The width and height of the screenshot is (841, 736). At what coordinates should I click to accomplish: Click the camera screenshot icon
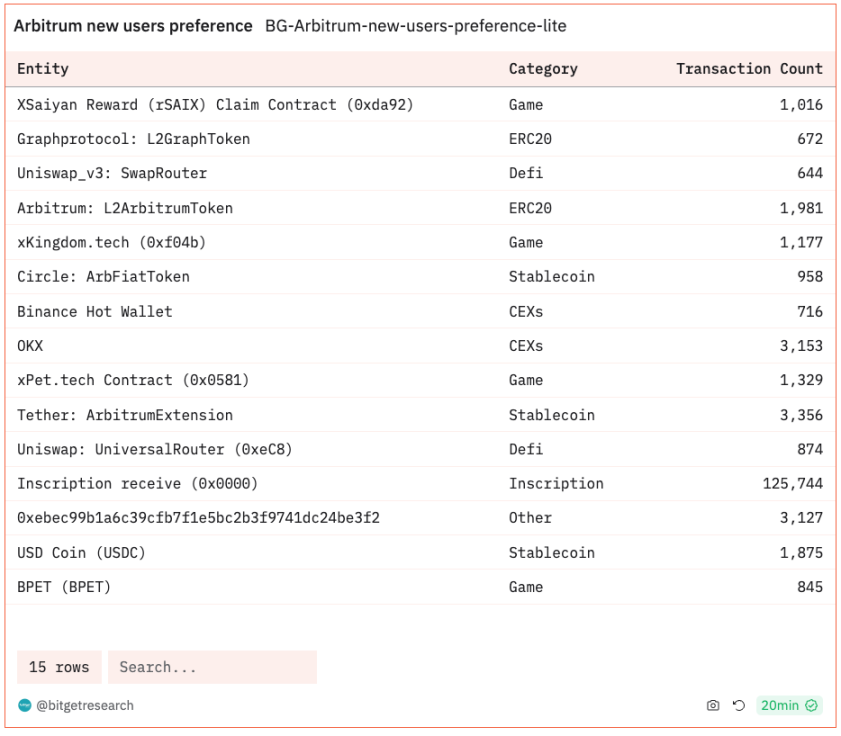coord(713,705)
